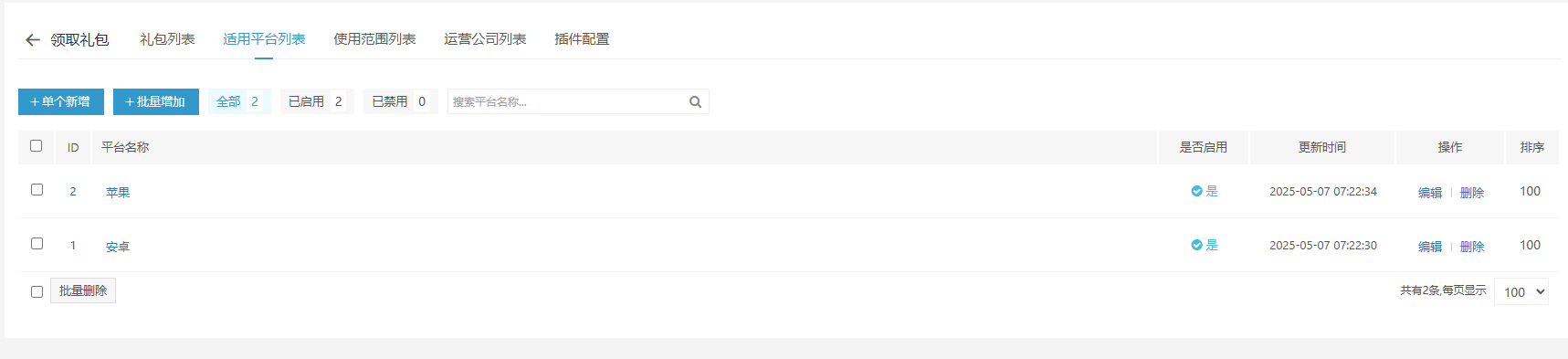Screen dimensions: 1568x359
Task: Go to the 运营公司列表 tab
Action: [x=485, y=39]
